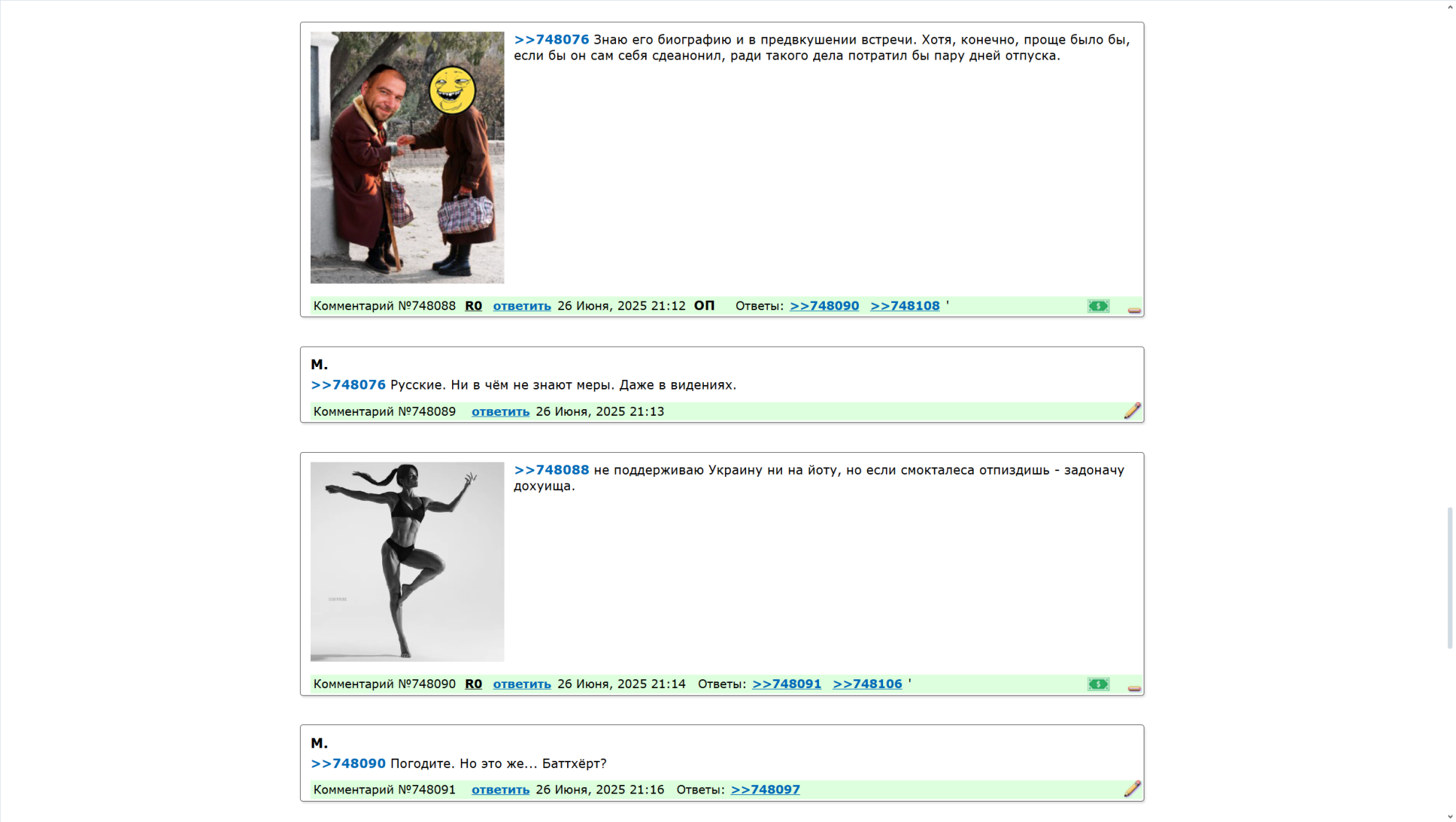Viewport: 1456px width, 822px height.
Task: Follow the >>748076 quote in comment №748089
Action: 348,384
